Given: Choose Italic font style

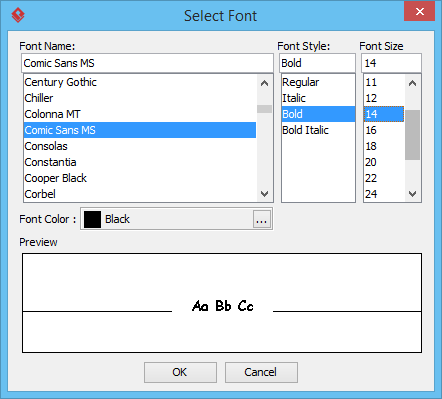Looking at the screenshot, I should (318, 98).
